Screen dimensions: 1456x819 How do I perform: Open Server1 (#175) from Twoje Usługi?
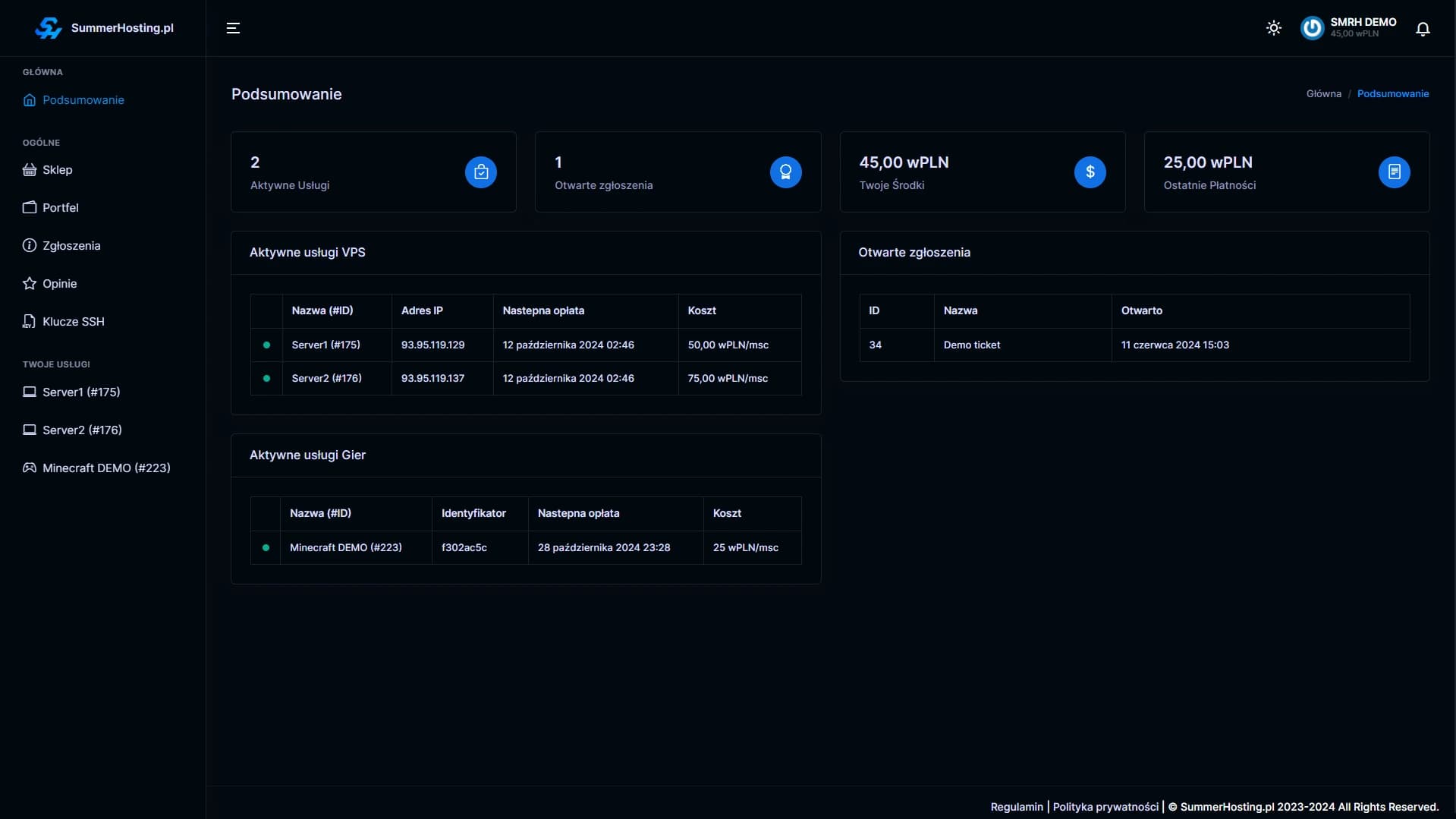click(x=81, y=392)
